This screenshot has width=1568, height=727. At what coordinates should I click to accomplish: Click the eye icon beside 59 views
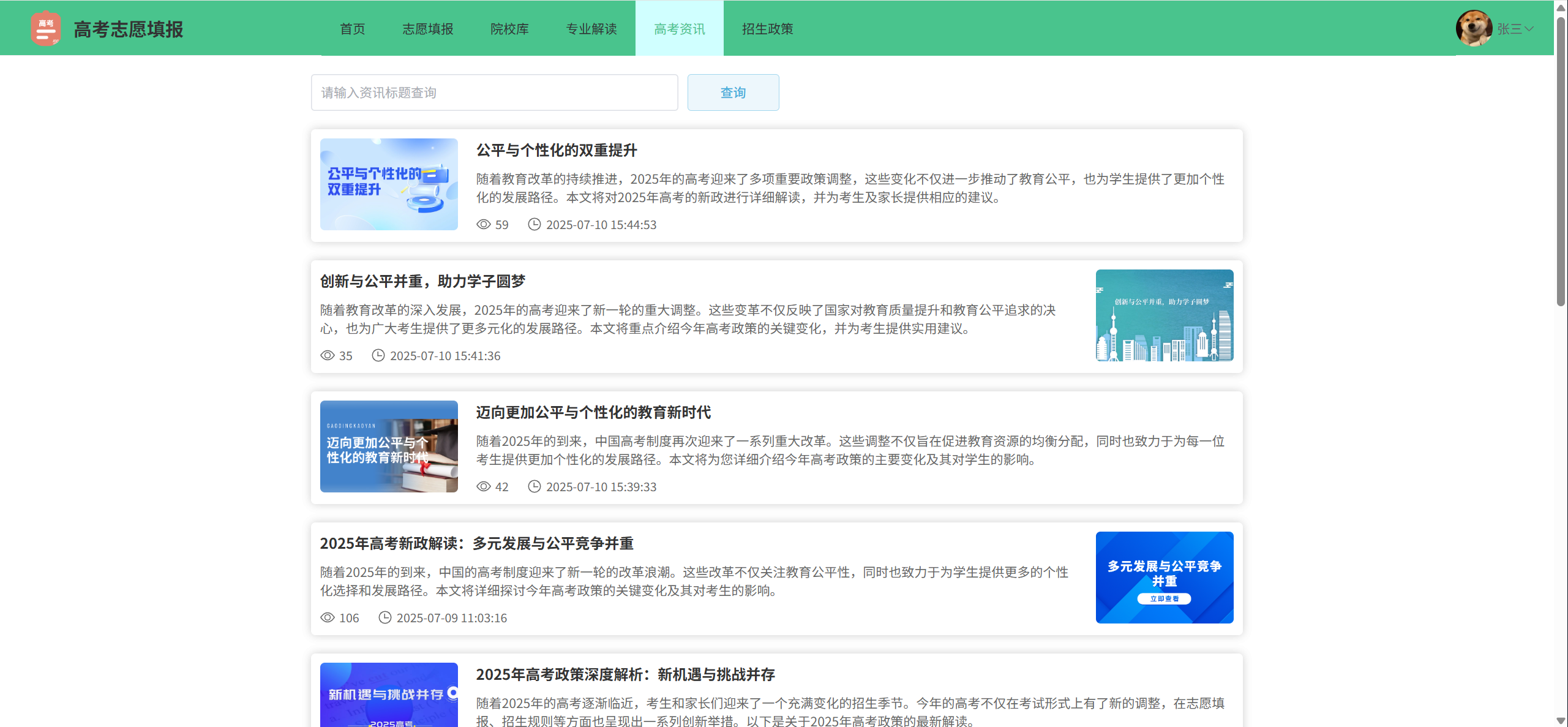click(x=483, y=224)
